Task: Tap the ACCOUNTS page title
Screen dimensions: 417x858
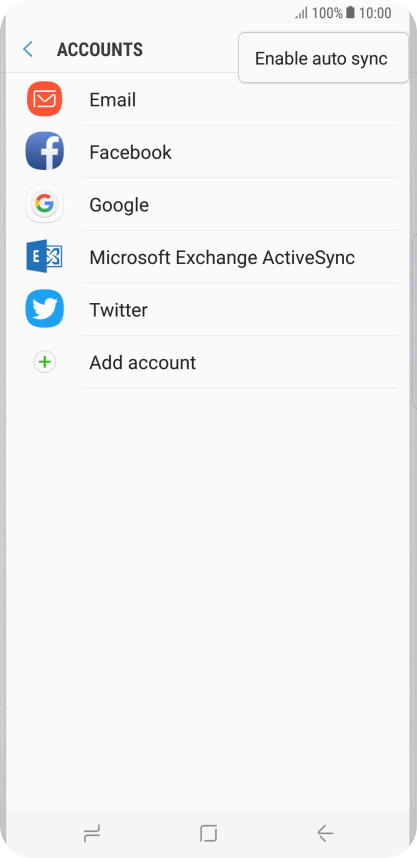Action: [100, 50]
